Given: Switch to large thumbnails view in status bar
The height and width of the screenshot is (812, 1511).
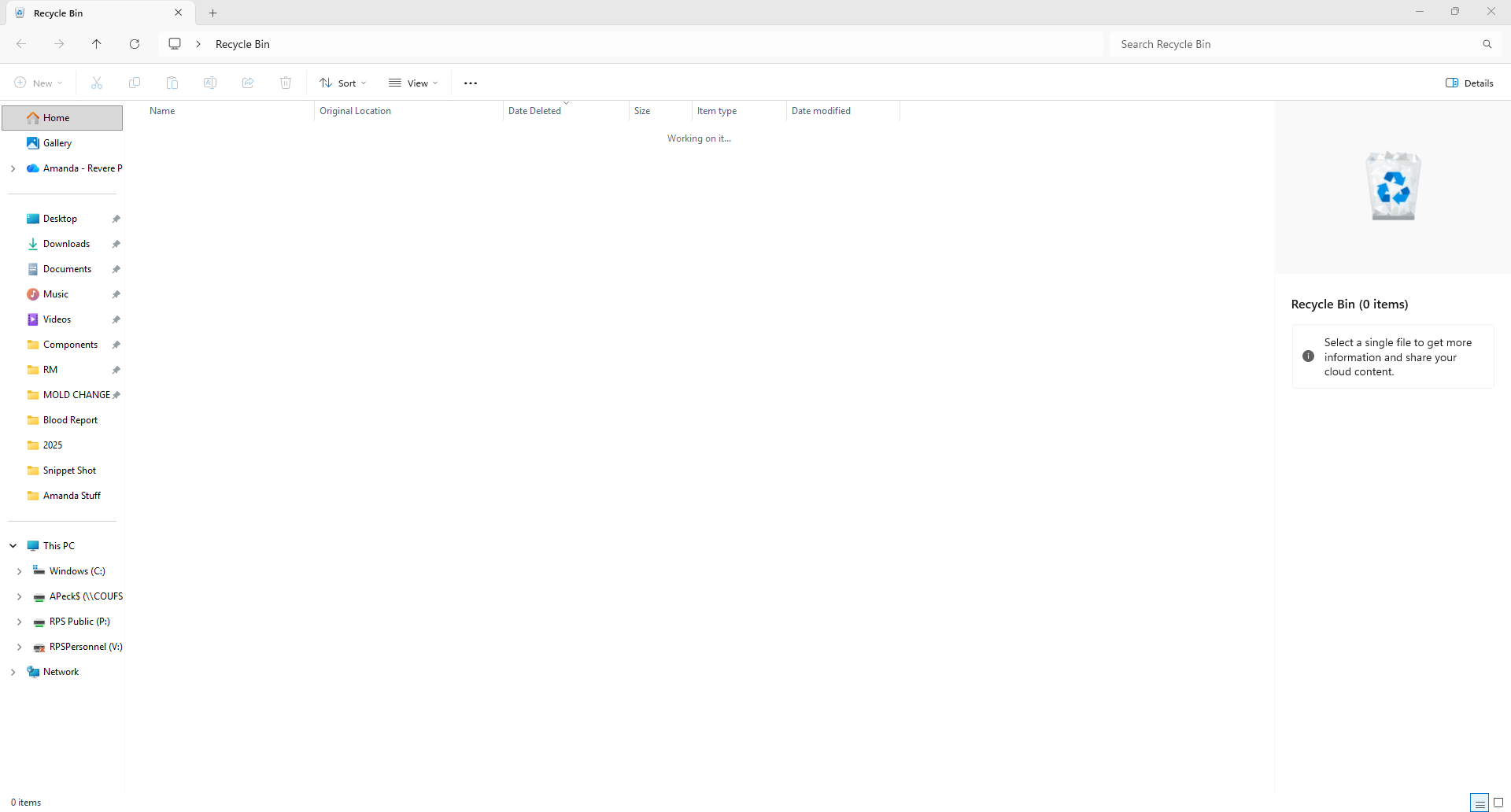Looking at the screenshot, I should coord(1498,803).
